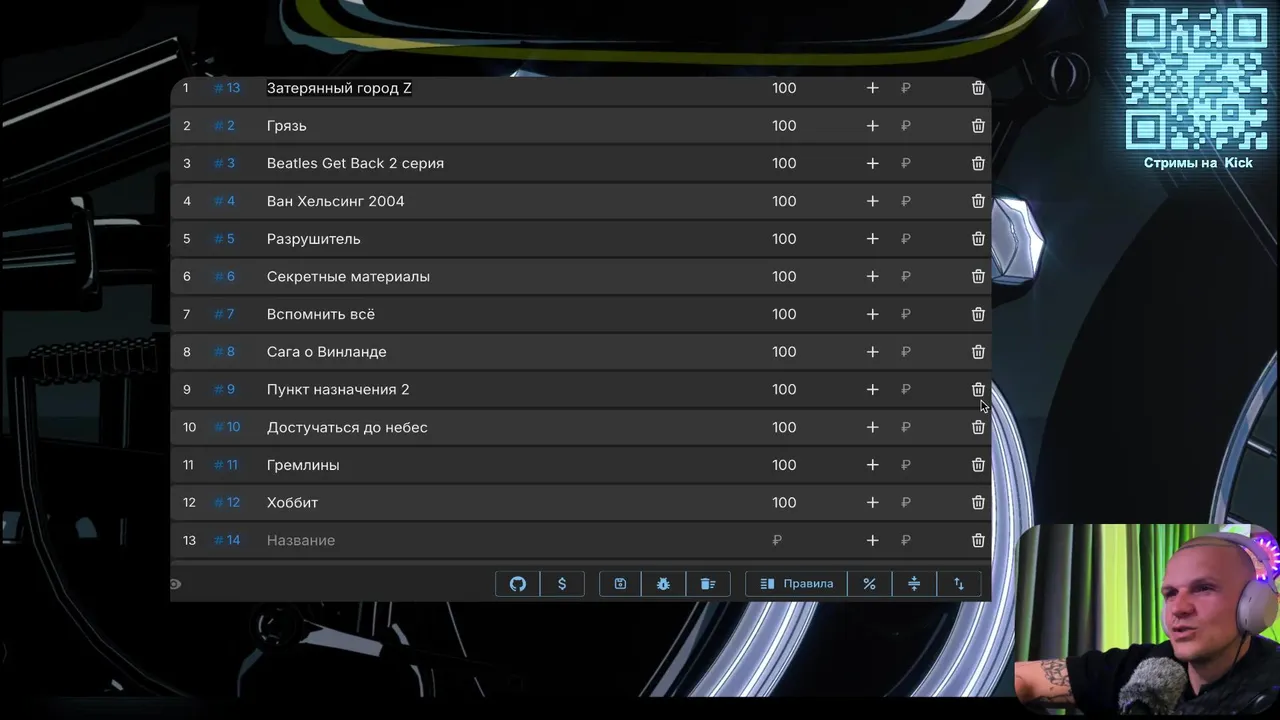
Task: Open the GitHub link icon
Action: (518, 584)
